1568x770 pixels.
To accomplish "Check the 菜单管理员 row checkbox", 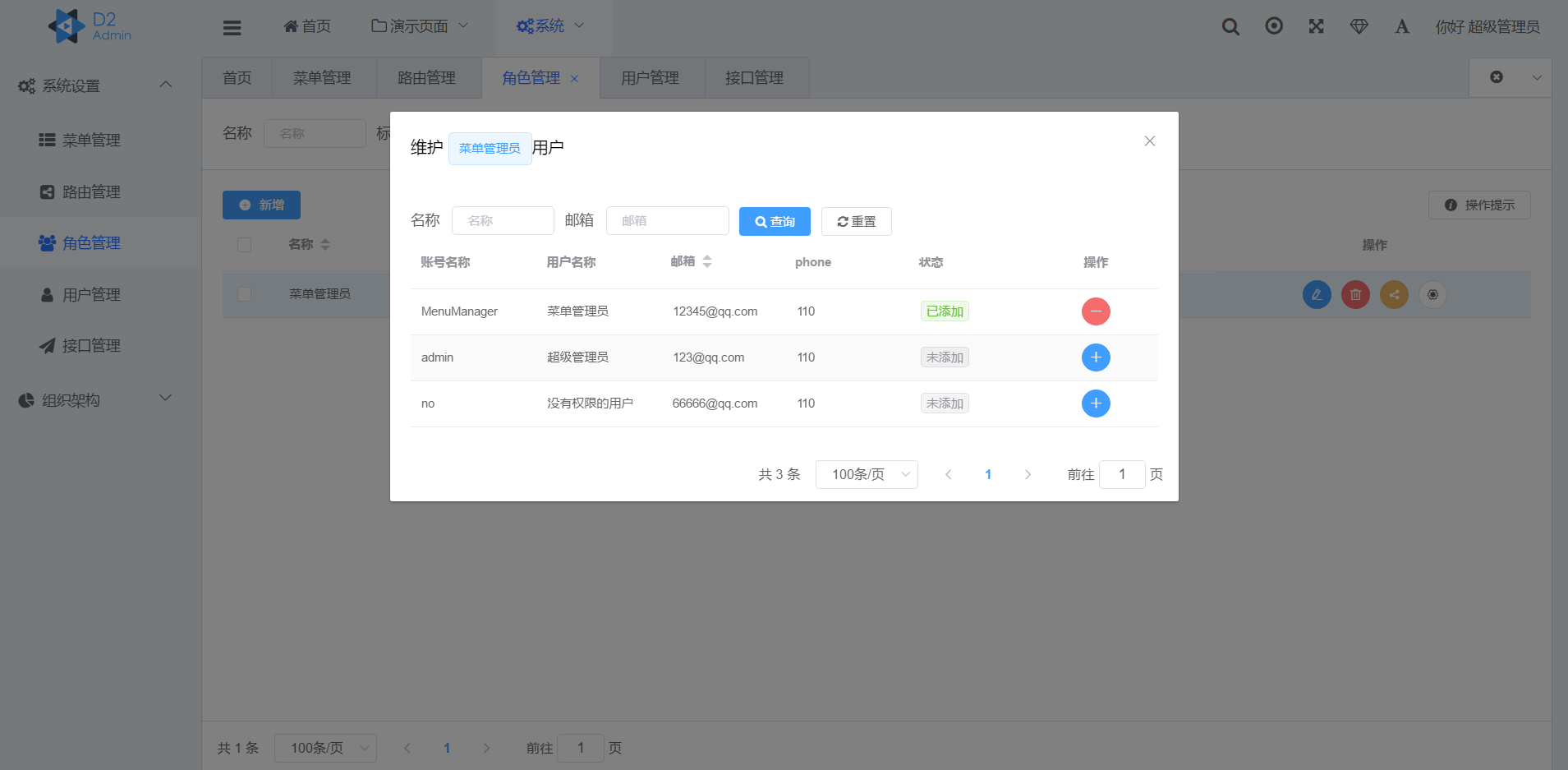I will (244, 293).
